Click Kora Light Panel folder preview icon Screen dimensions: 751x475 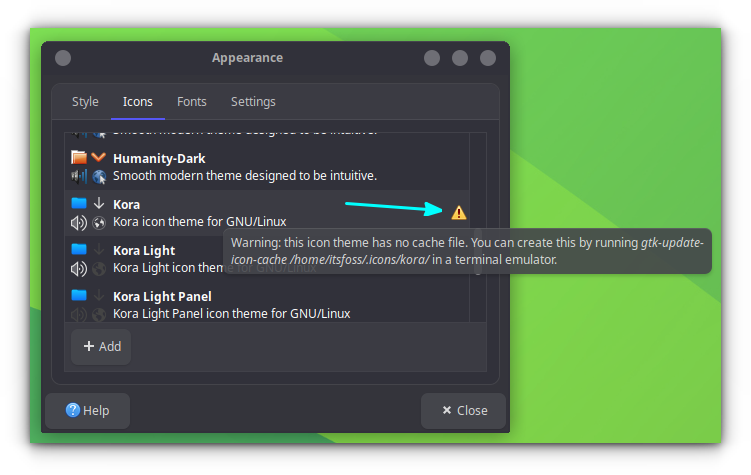point(79,295)
